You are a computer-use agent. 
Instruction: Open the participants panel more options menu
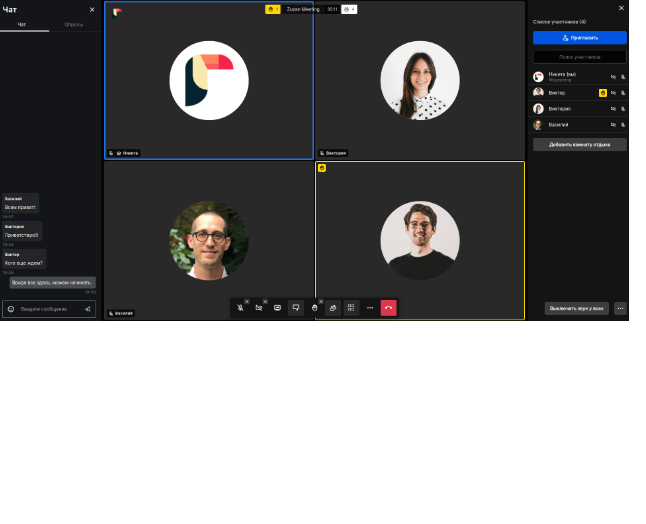point(620,308)
